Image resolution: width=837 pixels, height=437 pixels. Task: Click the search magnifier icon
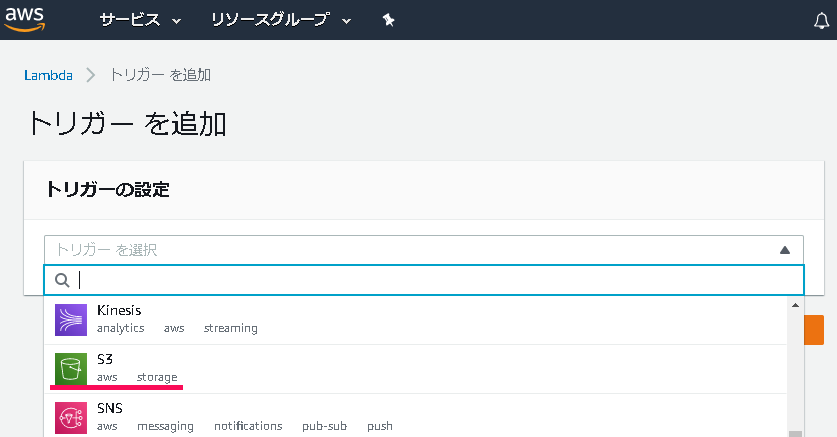point(62,280)
